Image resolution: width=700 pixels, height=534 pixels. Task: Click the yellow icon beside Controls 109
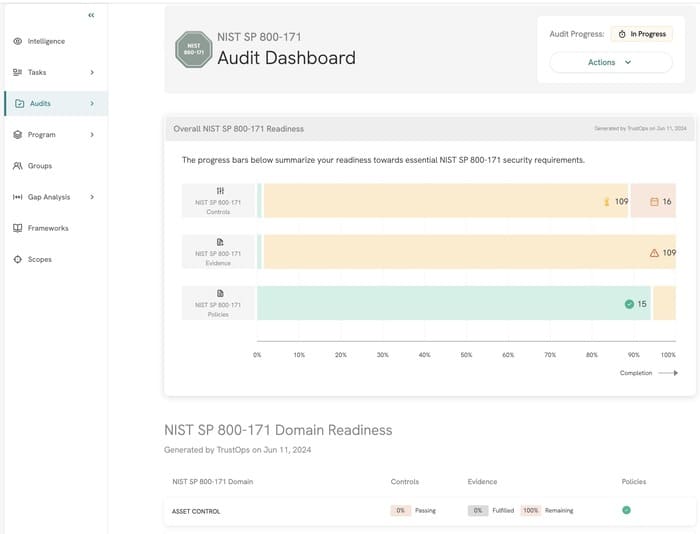point(606,202)
